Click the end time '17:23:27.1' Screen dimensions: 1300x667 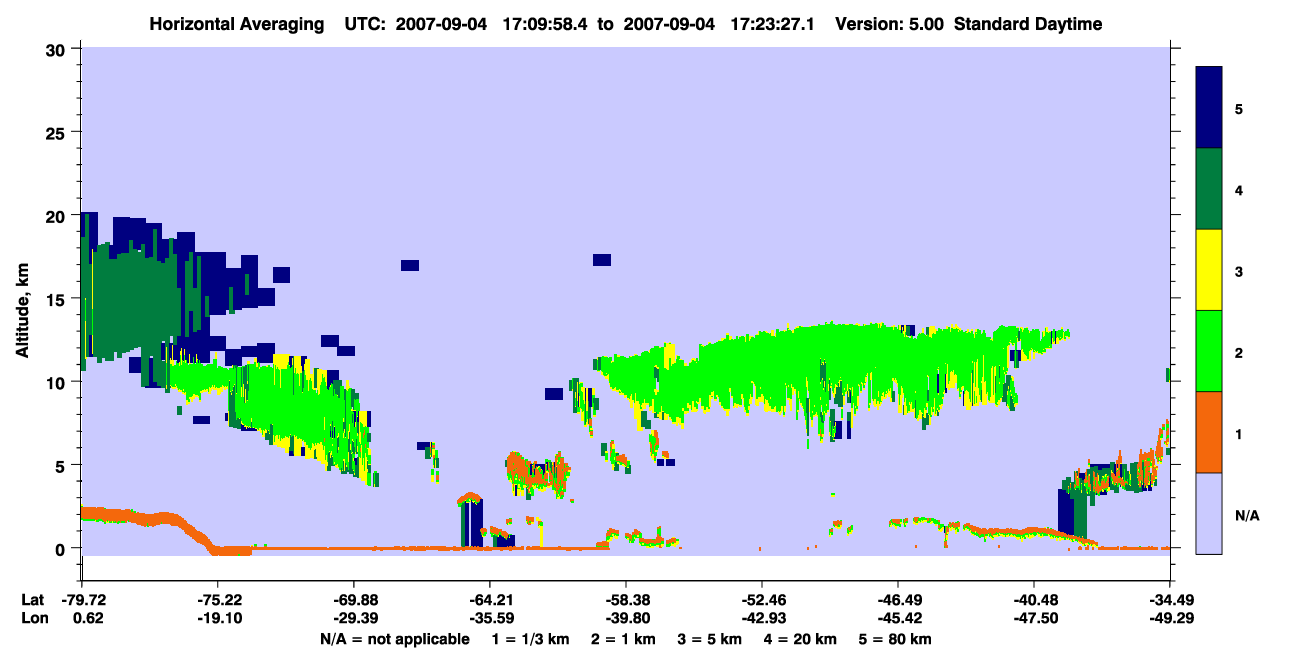(x=774, y=24)
